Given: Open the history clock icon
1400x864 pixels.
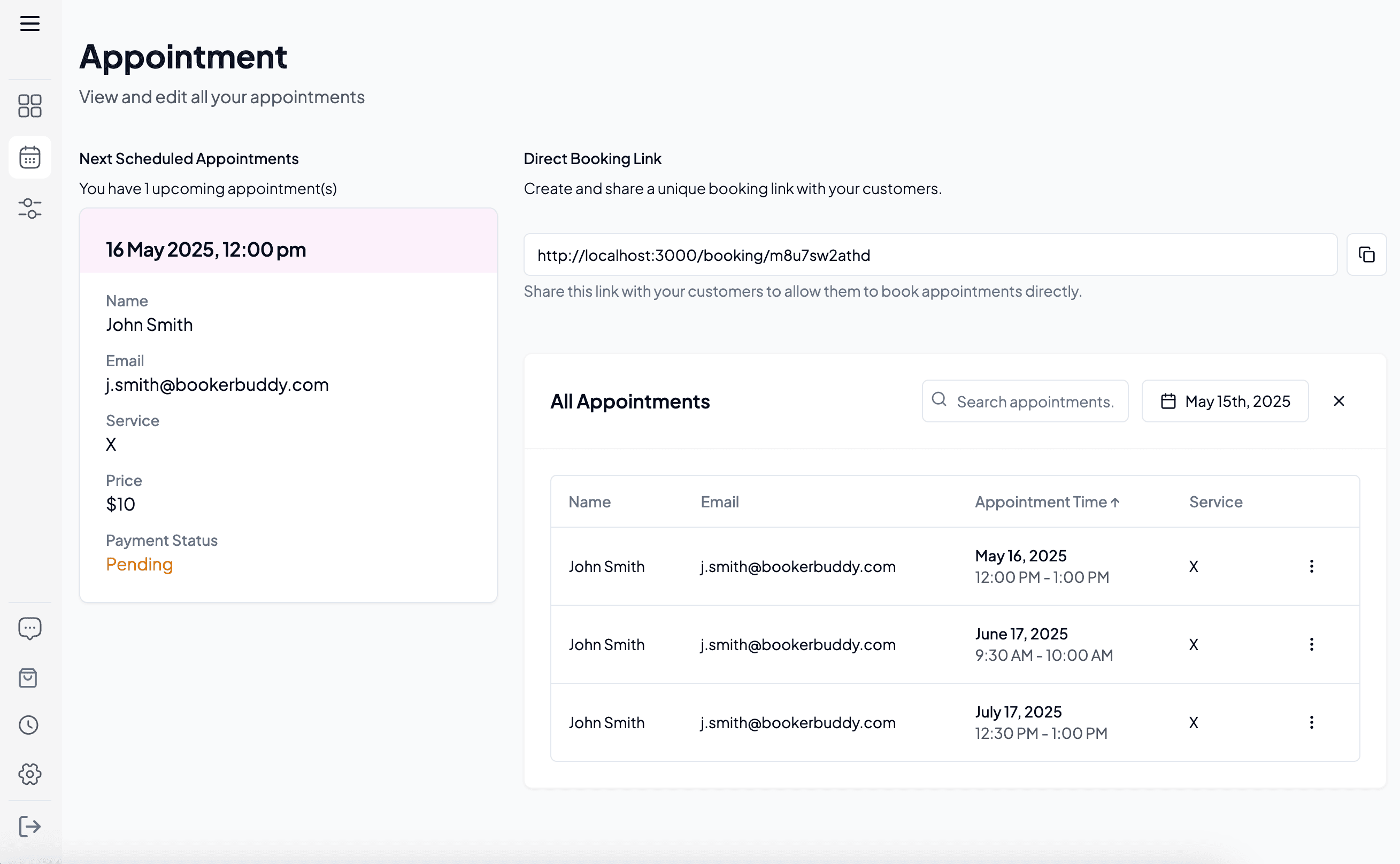Looking at the screenshot, I should pos(29,725).
